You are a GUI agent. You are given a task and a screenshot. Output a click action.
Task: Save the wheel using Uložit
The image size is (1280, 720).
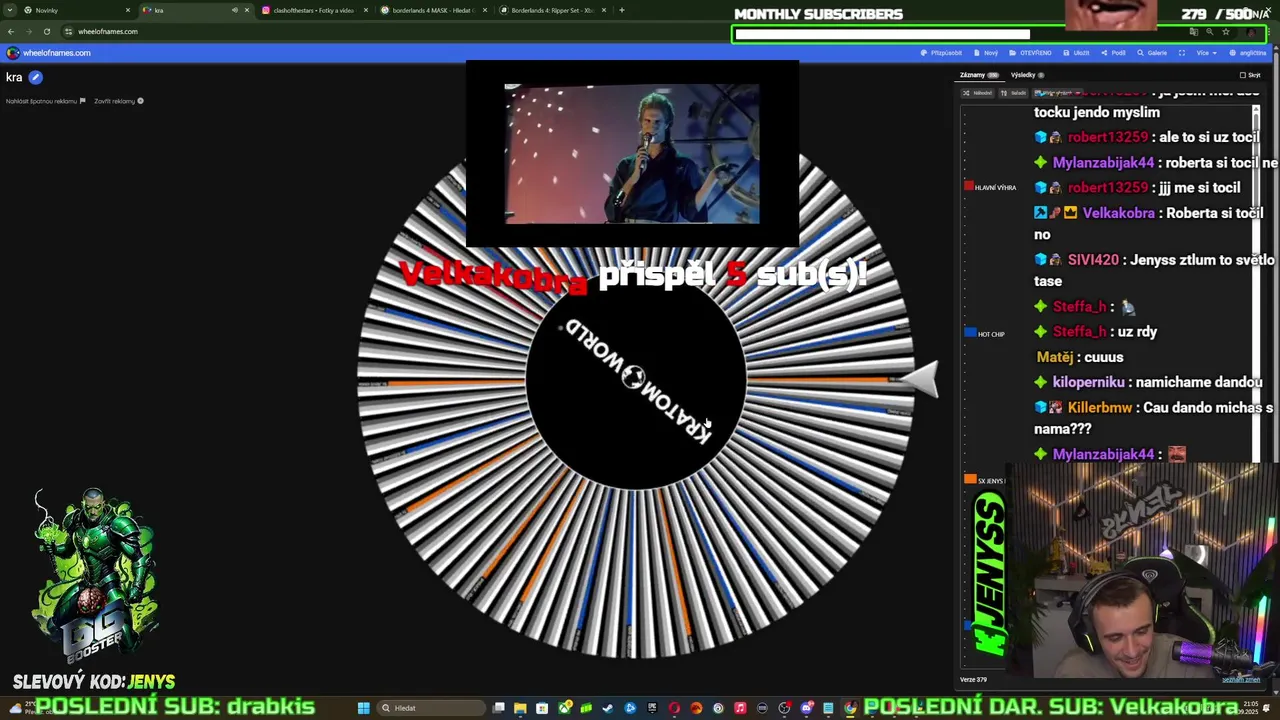1076,53
